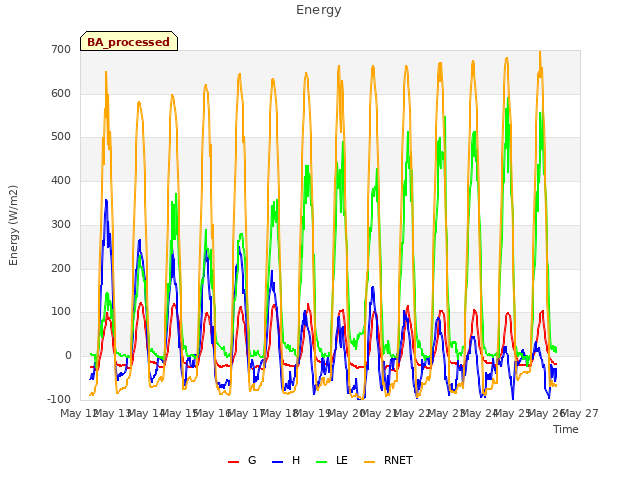Click the 200 y-axis tick label
Image resolution: width=640 pixels, height=480 pixels.
[x=61, y=269]
